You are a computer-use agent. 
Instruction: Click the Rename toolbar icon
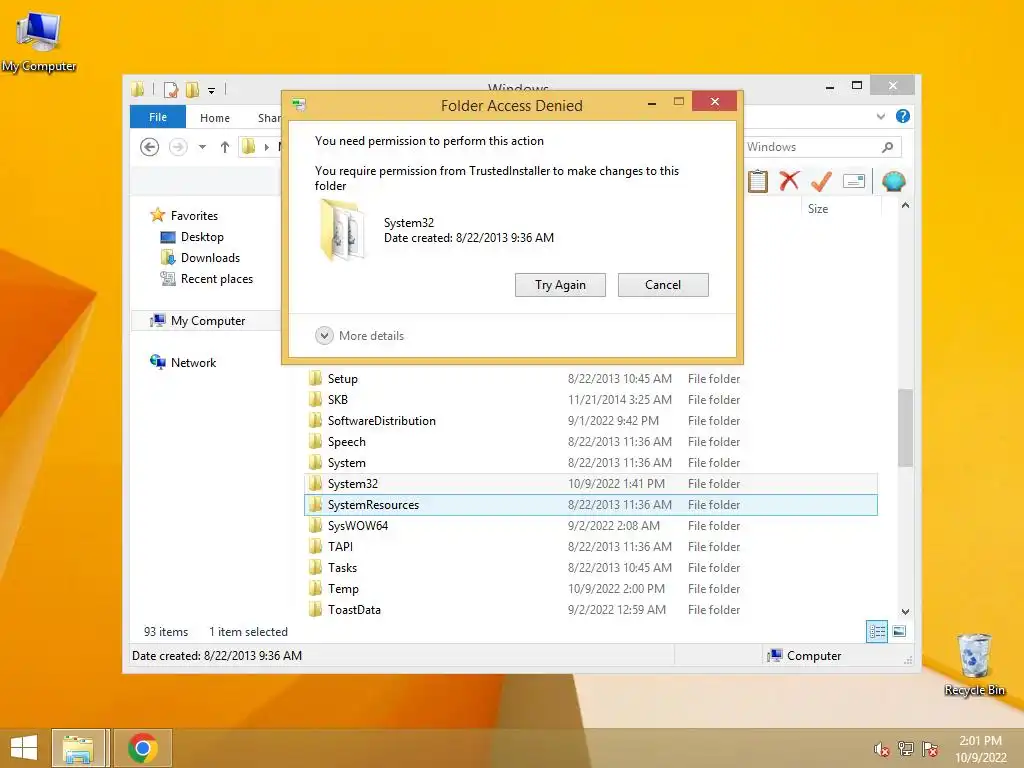854,181
